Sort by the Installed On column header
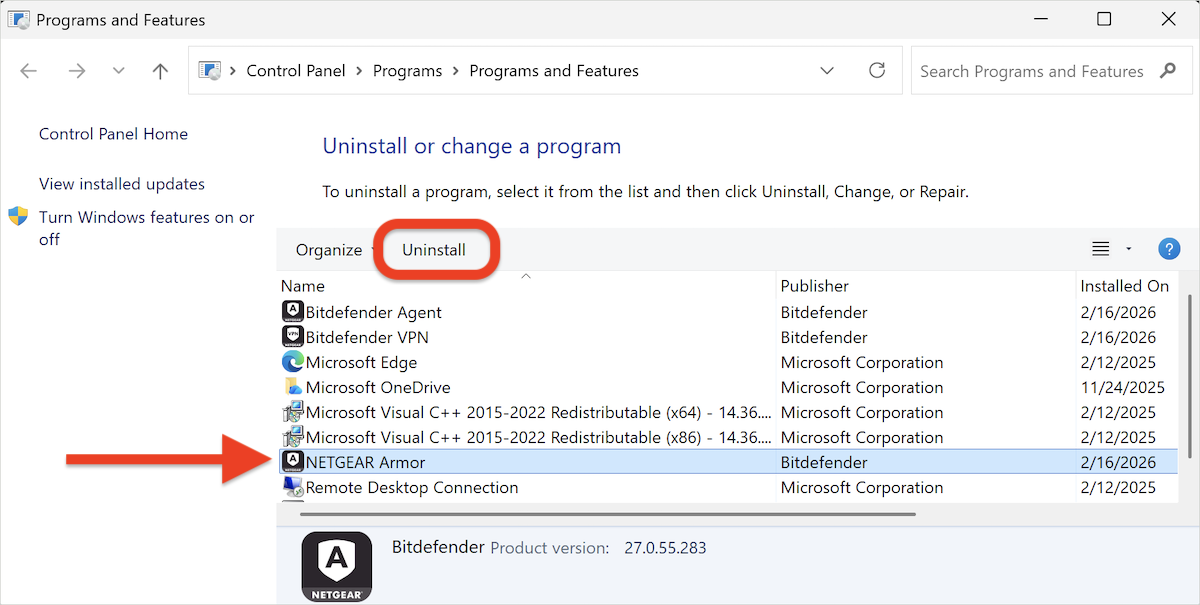 point(1124,285)
